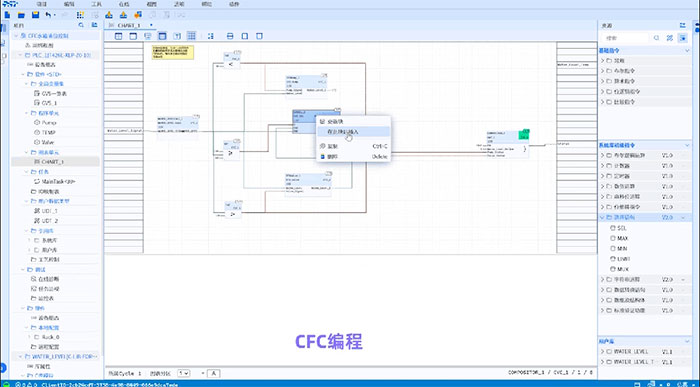This screenshot has height=387, width=700.
Task: Open the folder icon in main toolbar
Action: click(21, 15)
